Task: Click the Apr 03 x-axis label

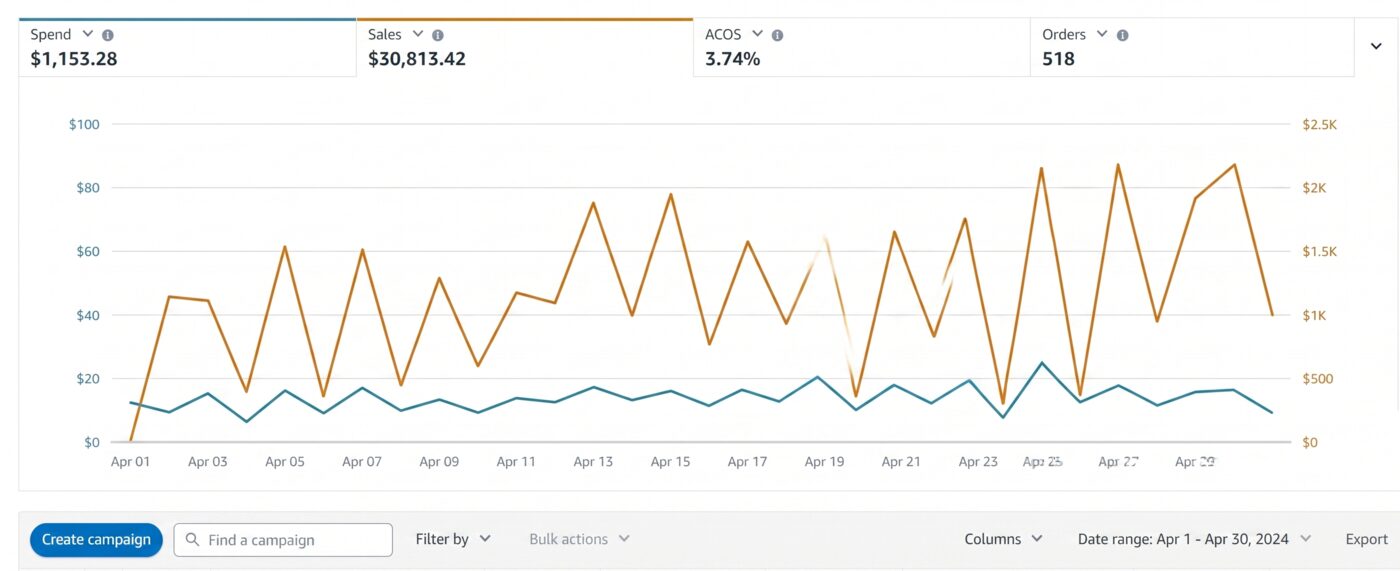Action: click(x=207, y=462)
